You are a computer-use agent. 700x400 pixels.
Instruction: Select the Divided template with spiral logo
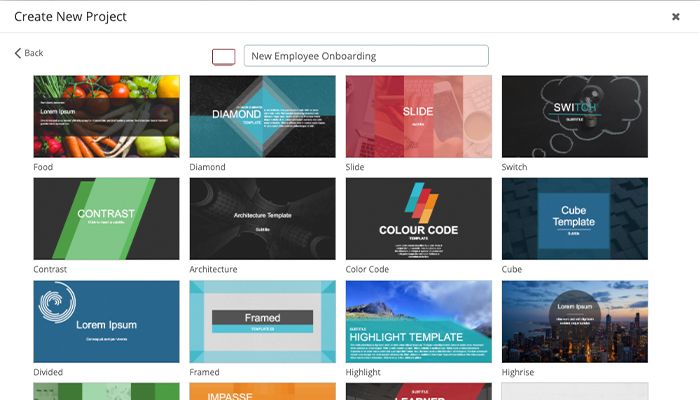point(107,321)
